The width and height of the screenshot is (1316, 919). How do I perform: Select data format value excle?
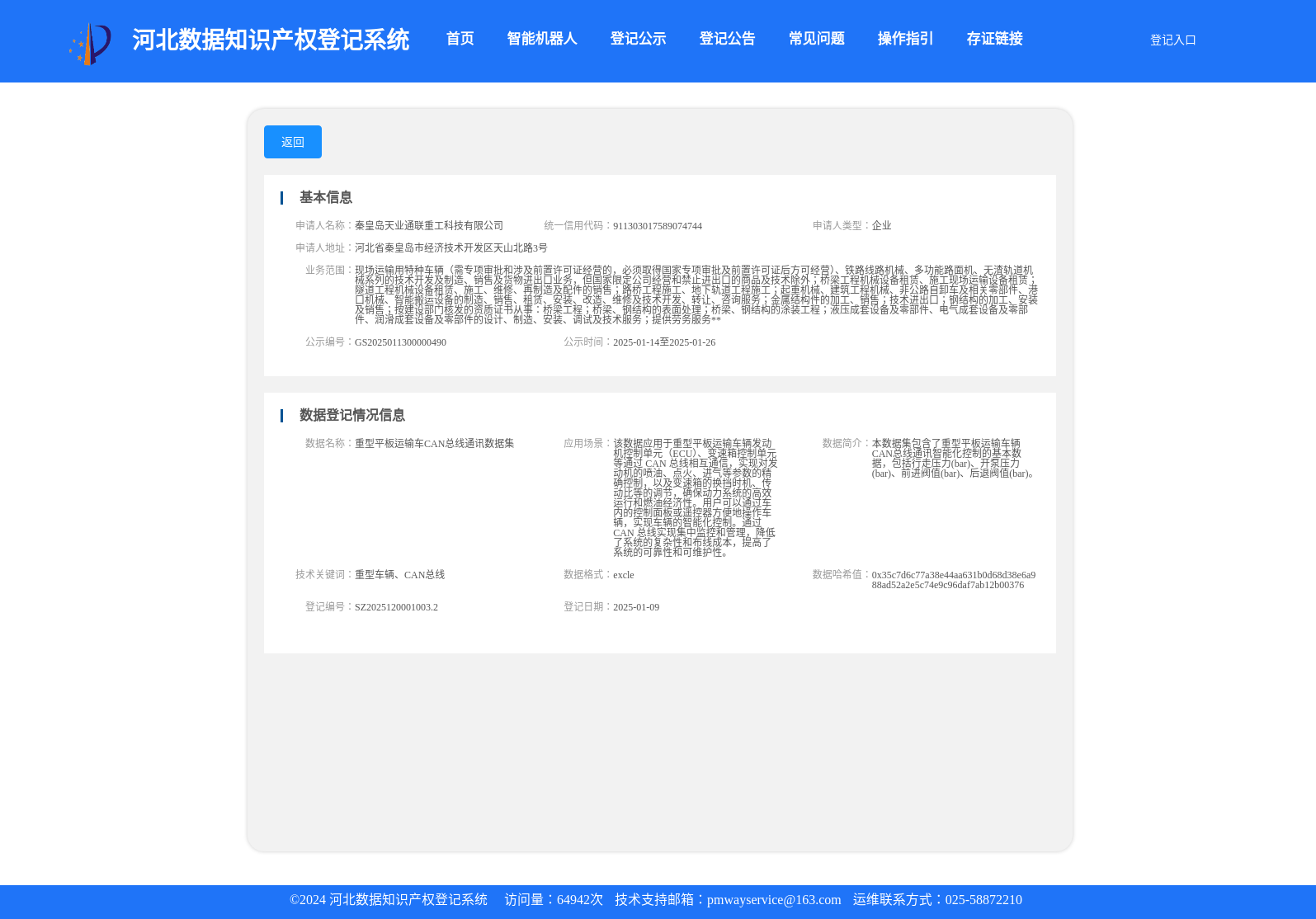pyautogui.click(x=624, y=575)
